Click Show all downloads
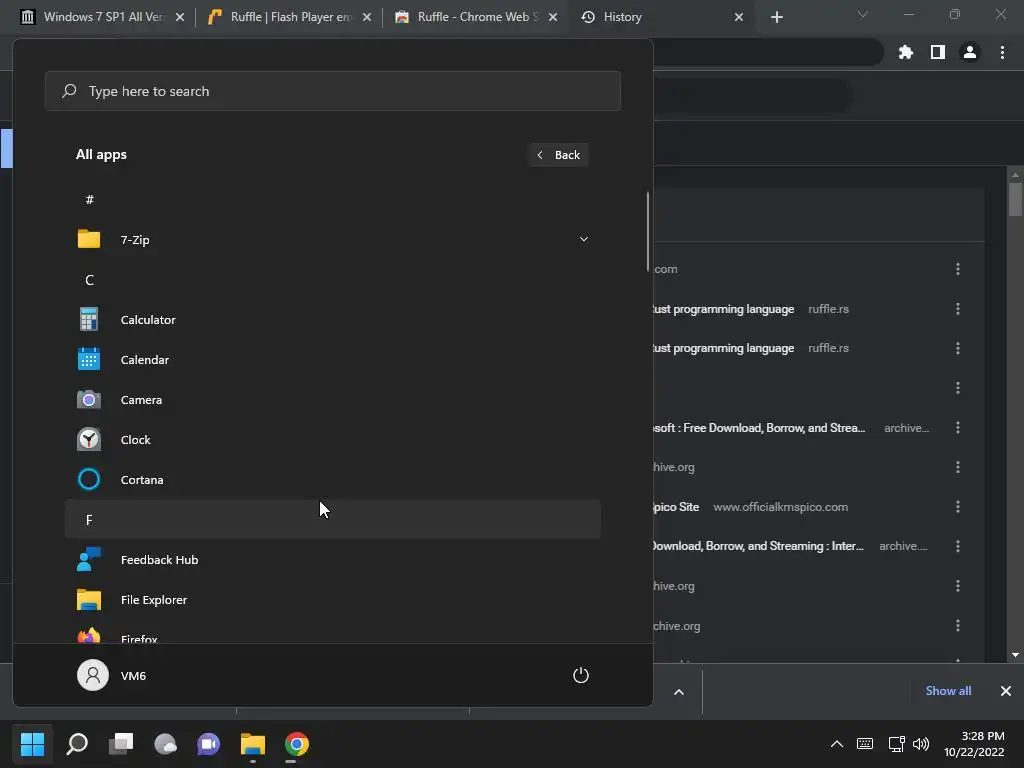 click(x=948, y=691)
